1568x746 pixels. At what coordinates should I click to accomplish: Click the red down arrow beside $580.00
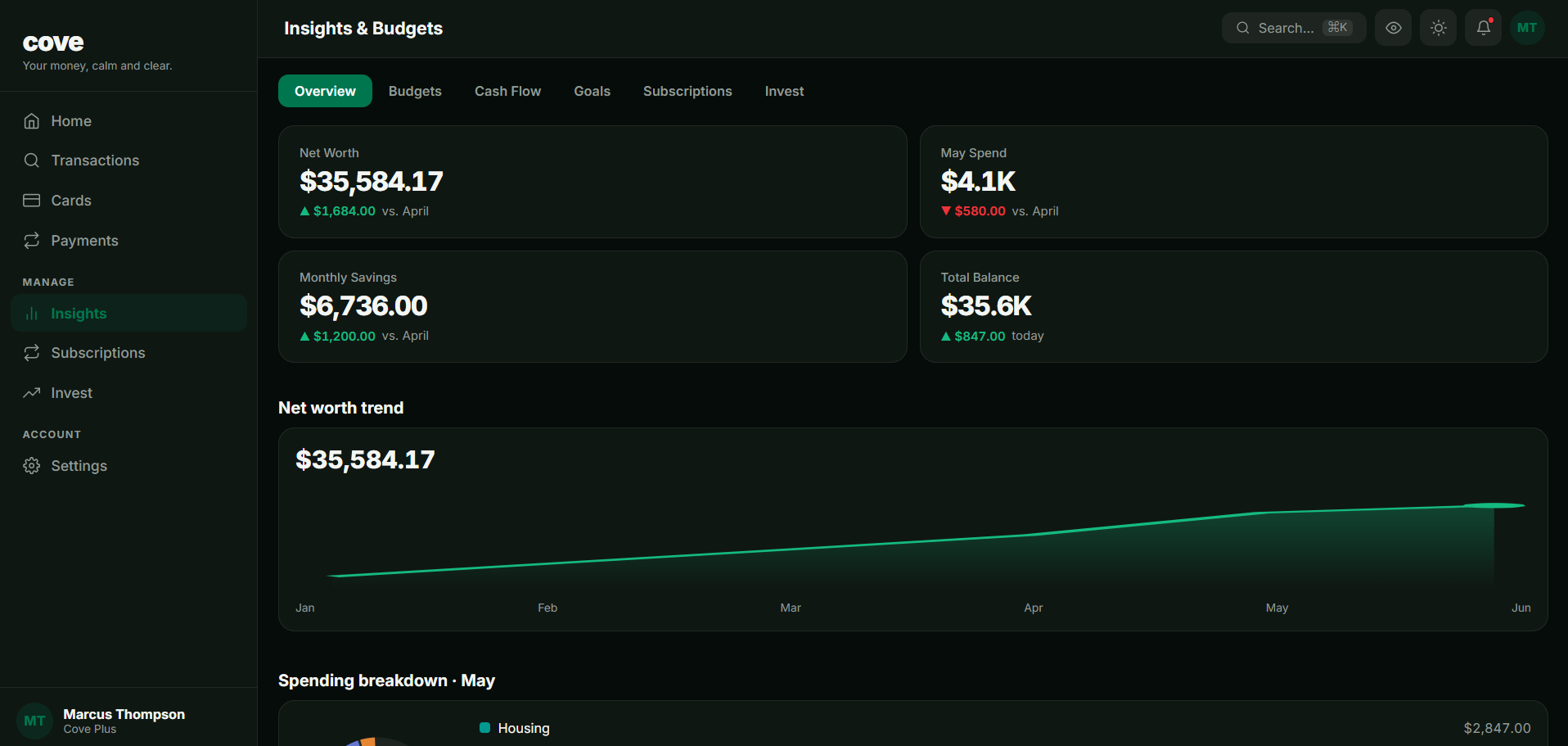946,211
